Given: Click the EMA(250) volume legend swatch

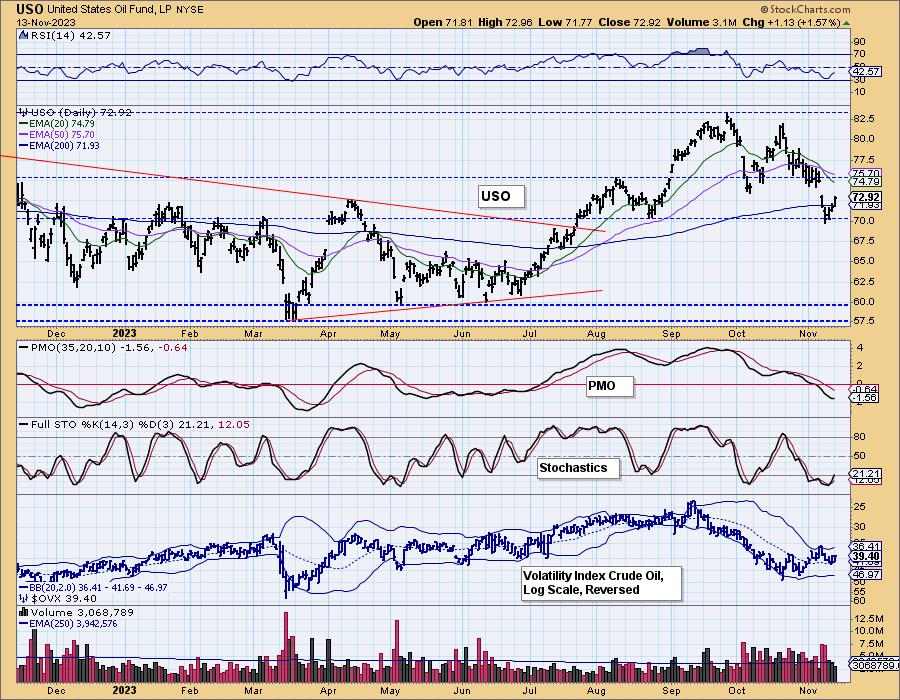Looking at the screenshot, I should [x=24, y=623].
